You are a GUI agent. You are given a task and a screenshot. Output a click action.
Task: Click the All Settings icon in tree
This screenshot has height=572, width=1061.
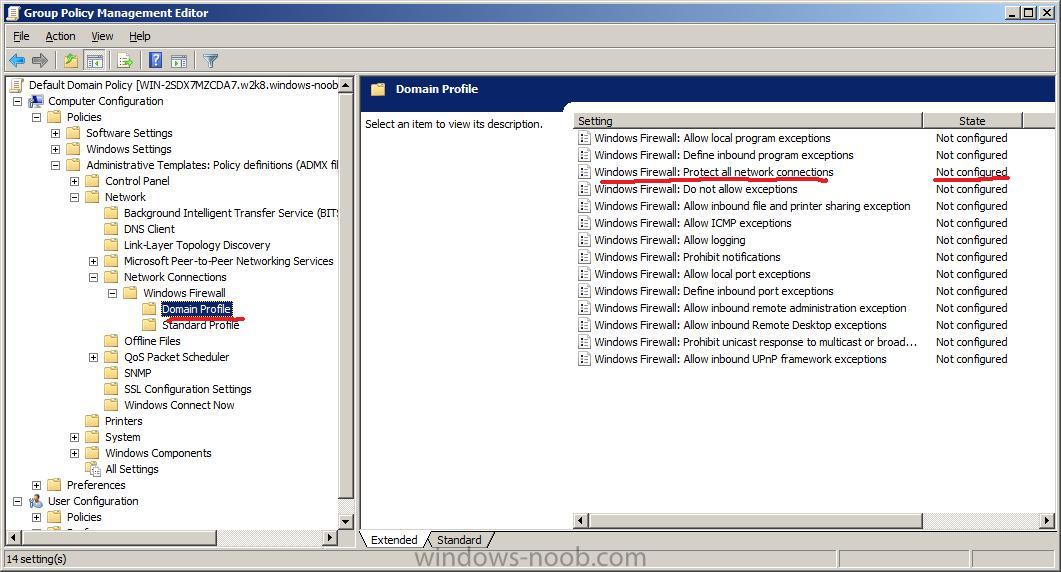(93, 469)
